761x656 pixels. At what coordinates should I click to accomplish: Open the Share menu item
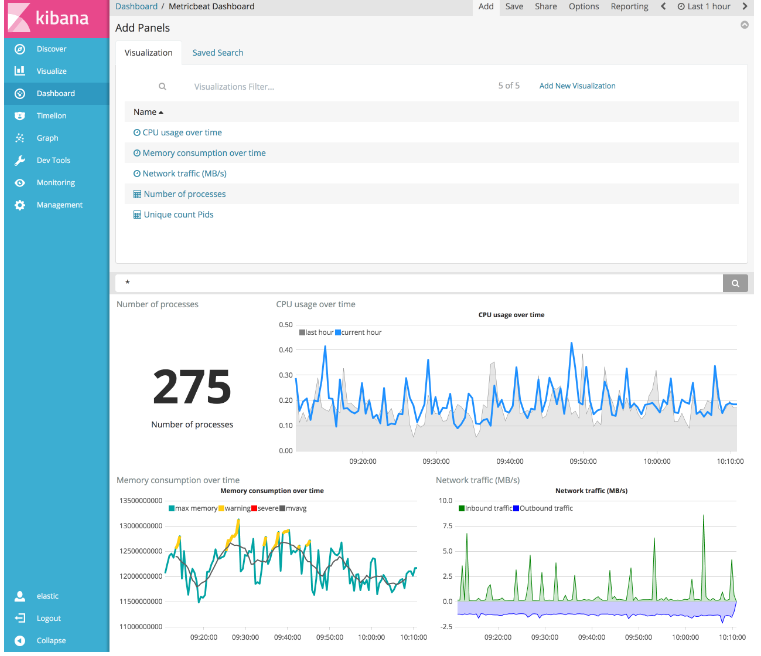coord(546,7)
